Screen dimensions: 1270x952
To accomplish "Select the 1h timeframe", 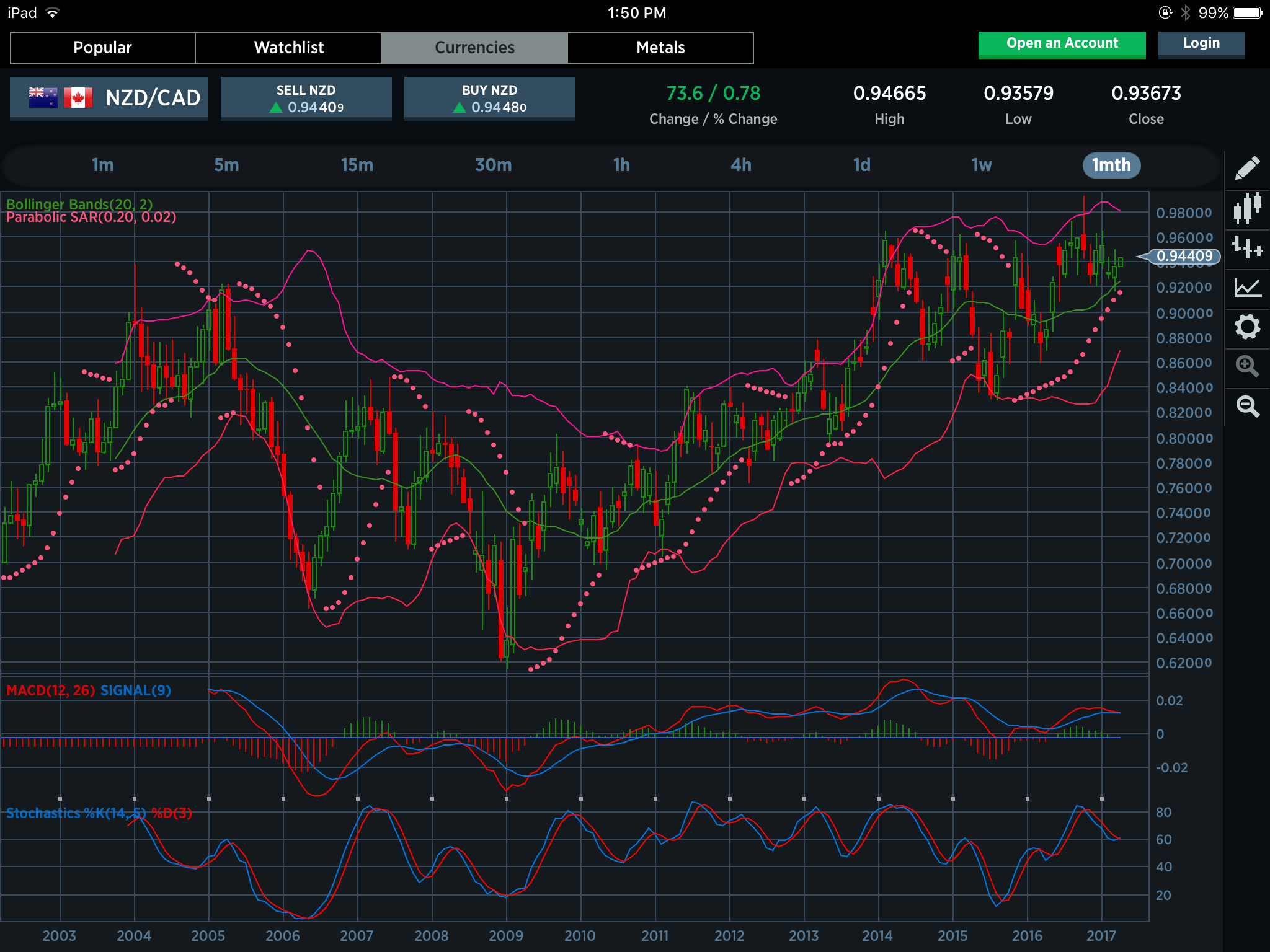I will [x=621, y=165].
